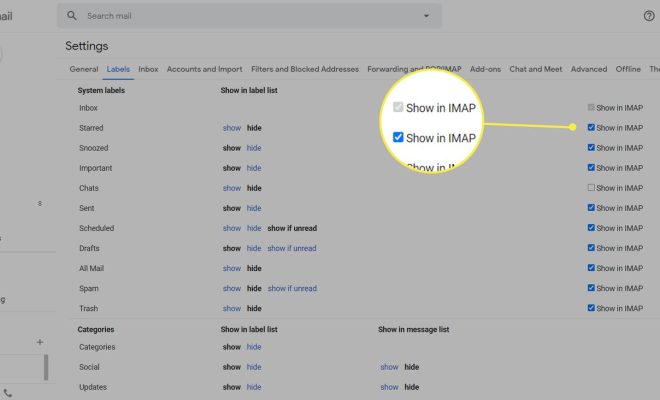Toggle Show in IMAP for Spam
The image size is (660, 400).
(591, 288)
